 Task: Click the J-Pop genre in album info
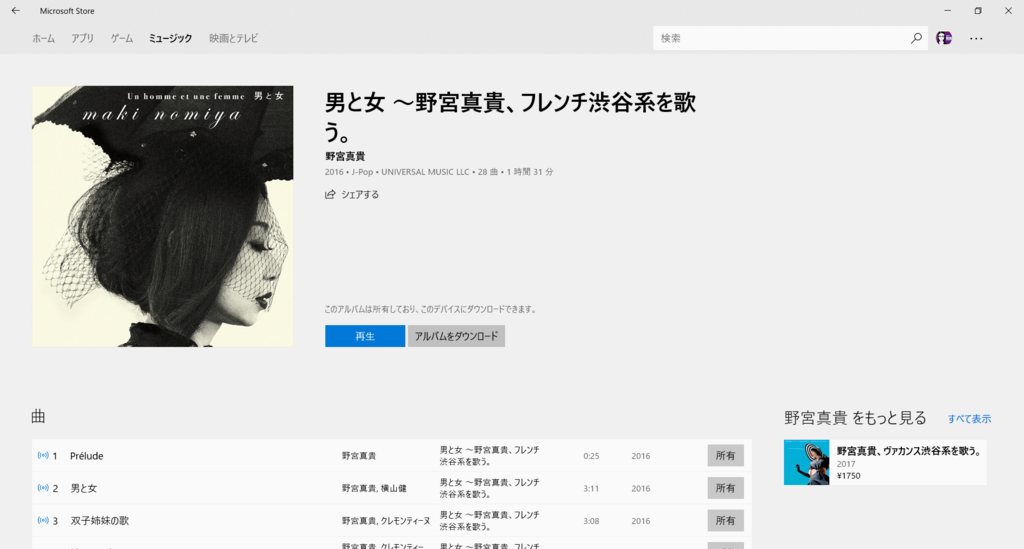pos(362,172)
